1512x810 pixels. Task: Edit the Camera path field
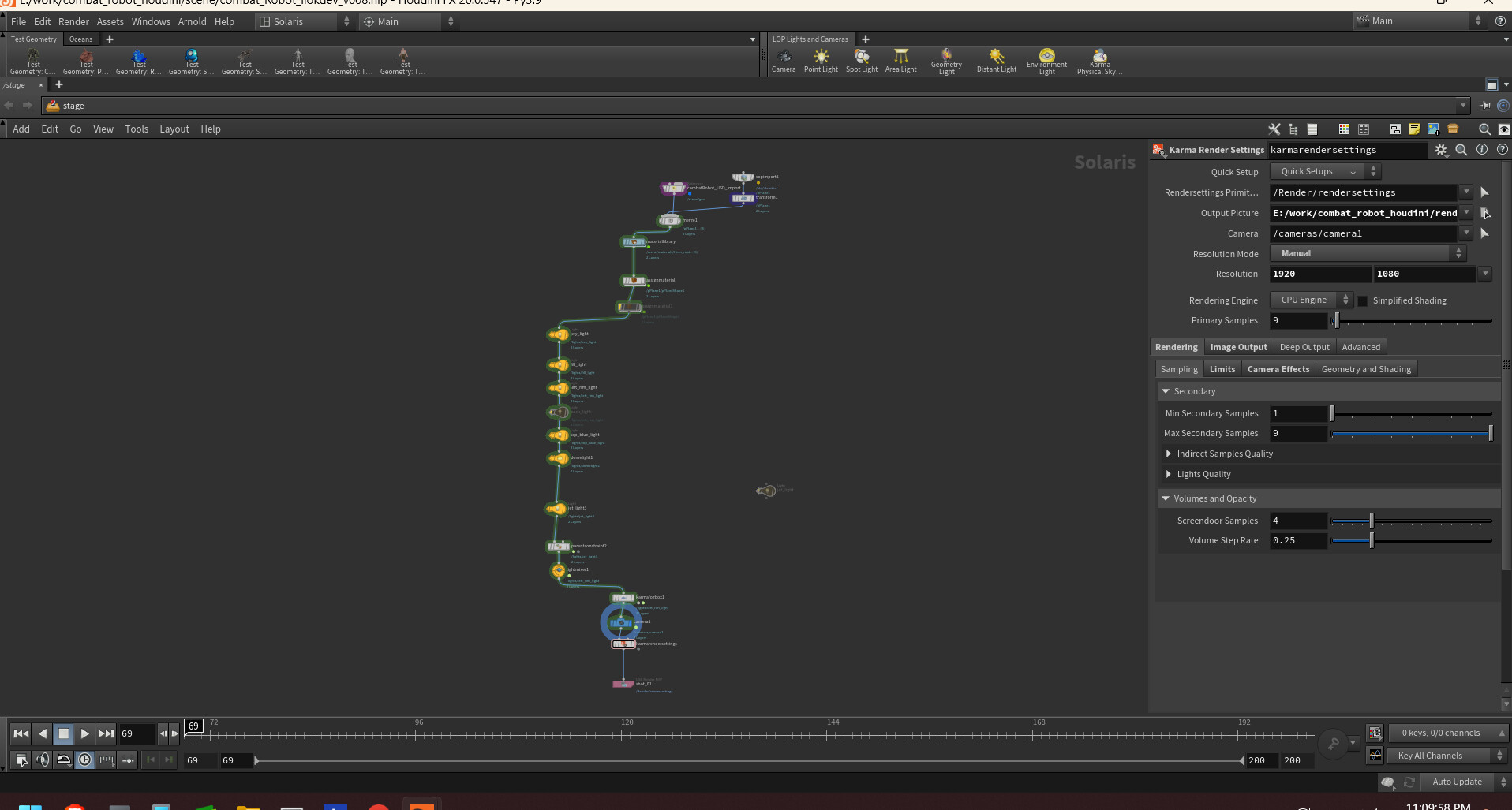pyautogui.click(x=1364, y=233)
